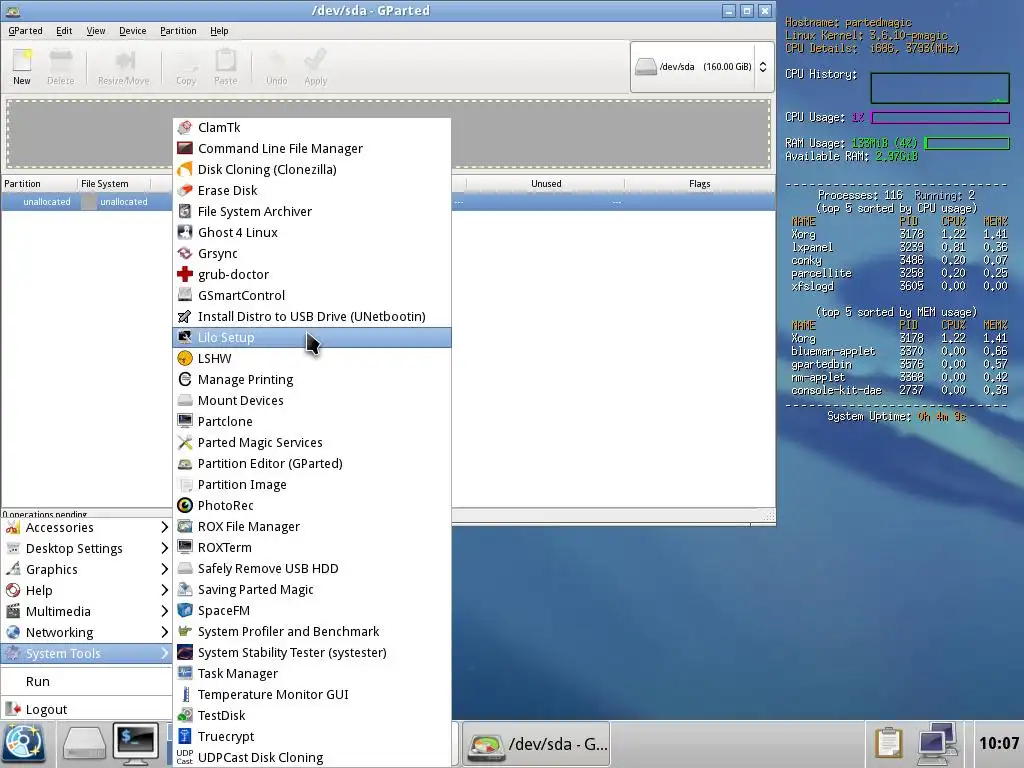Click the ClamTk icon in menu

coord(185,127)
